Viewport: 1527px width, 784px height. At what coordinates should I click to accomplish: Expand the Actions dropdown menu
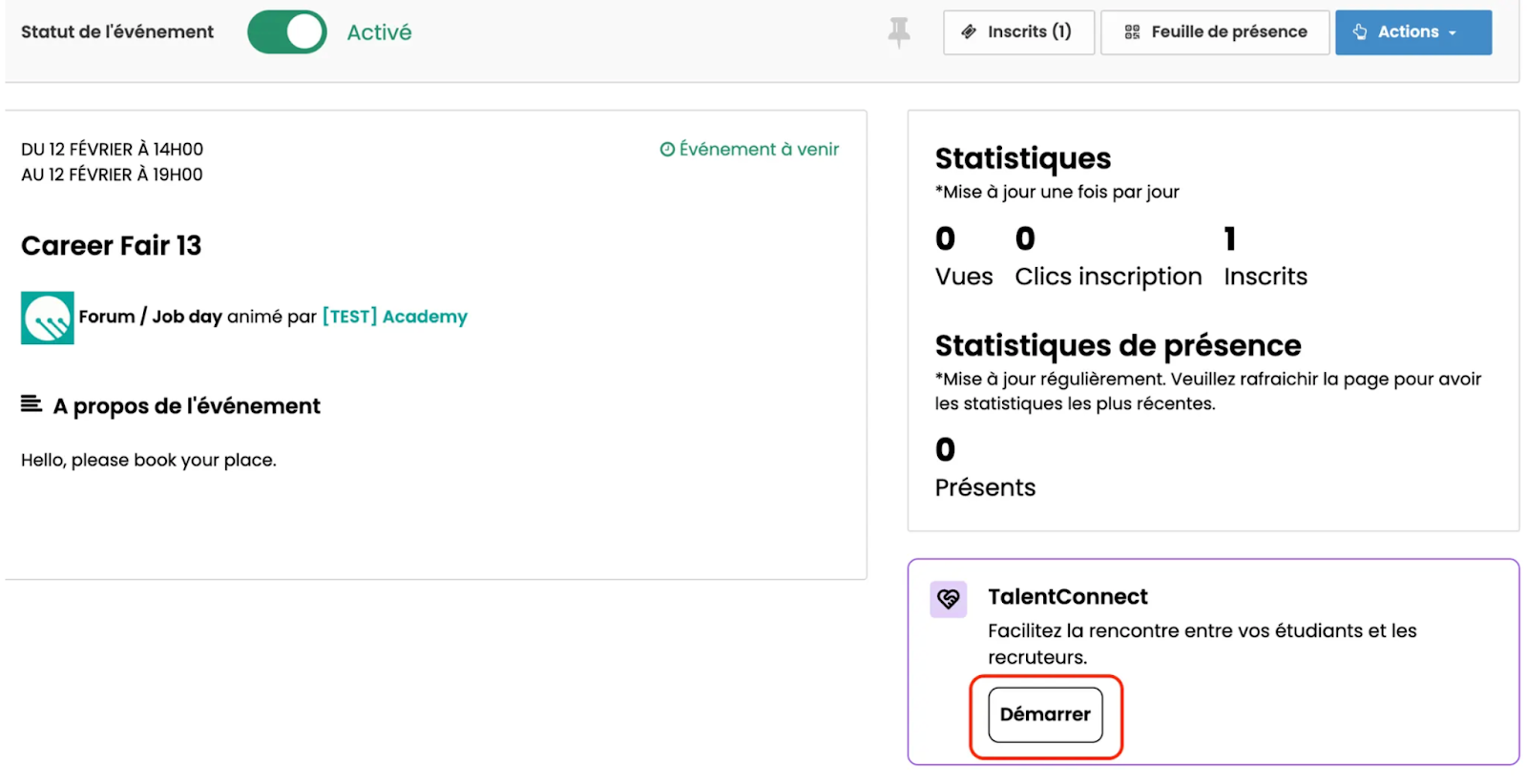tap(1412, 32)
